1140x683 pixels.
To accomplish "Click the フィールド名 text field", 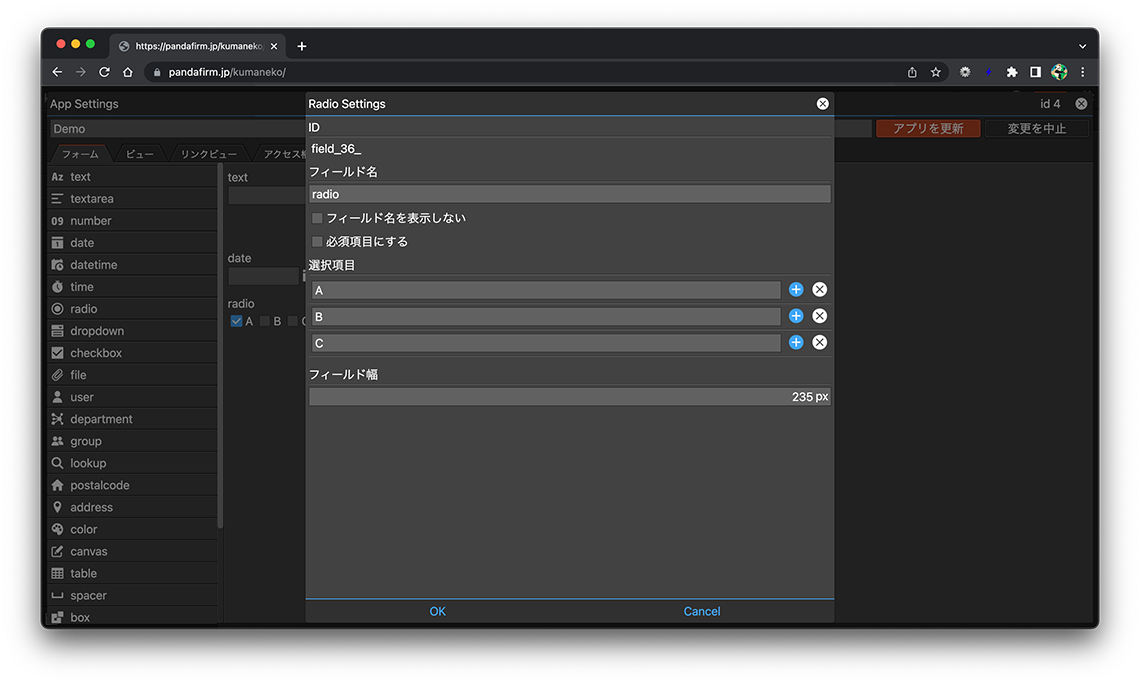I will (x=569, y=195).
